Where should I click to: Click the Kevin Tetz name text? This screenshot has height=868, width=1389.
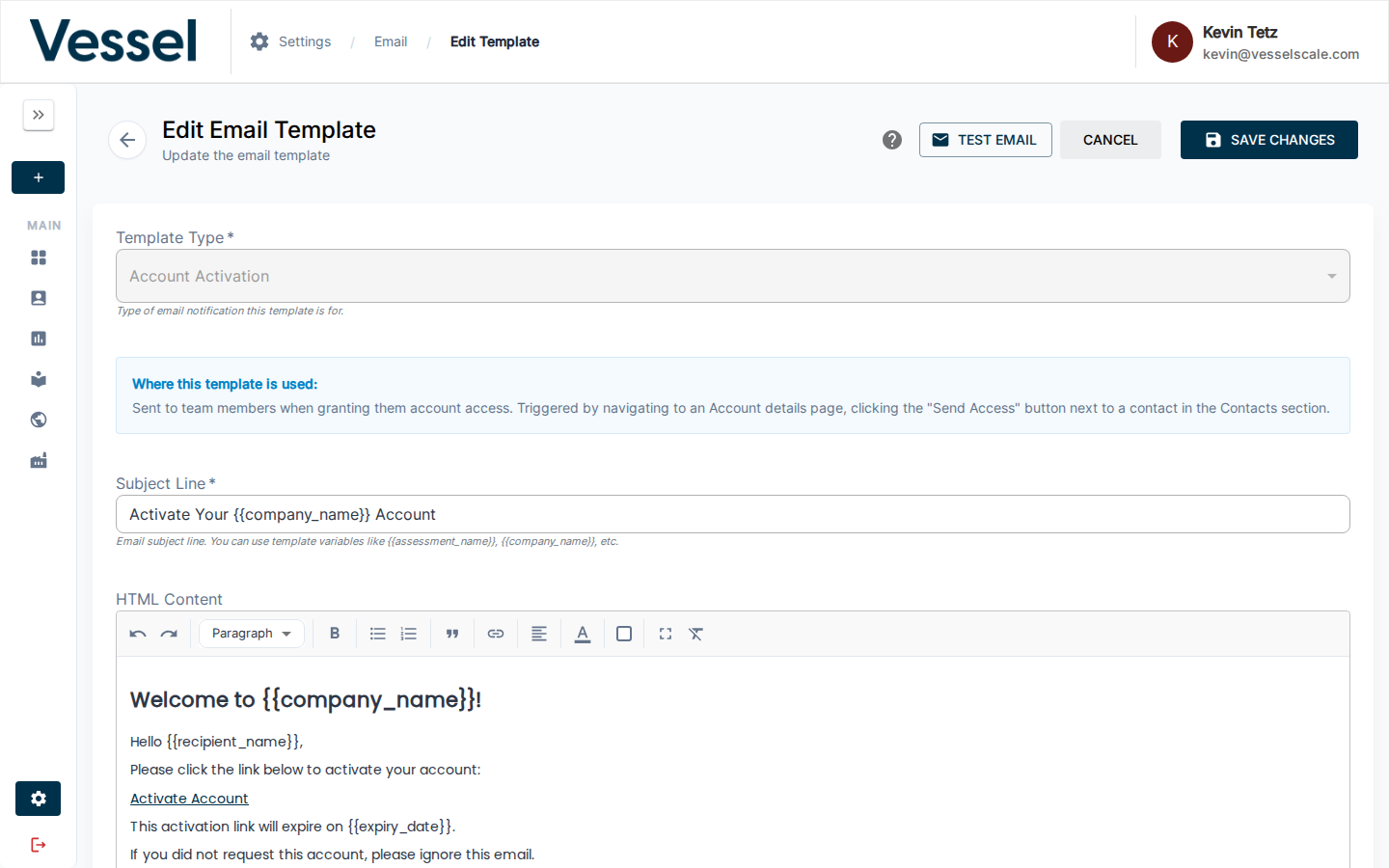(1239, 32)
